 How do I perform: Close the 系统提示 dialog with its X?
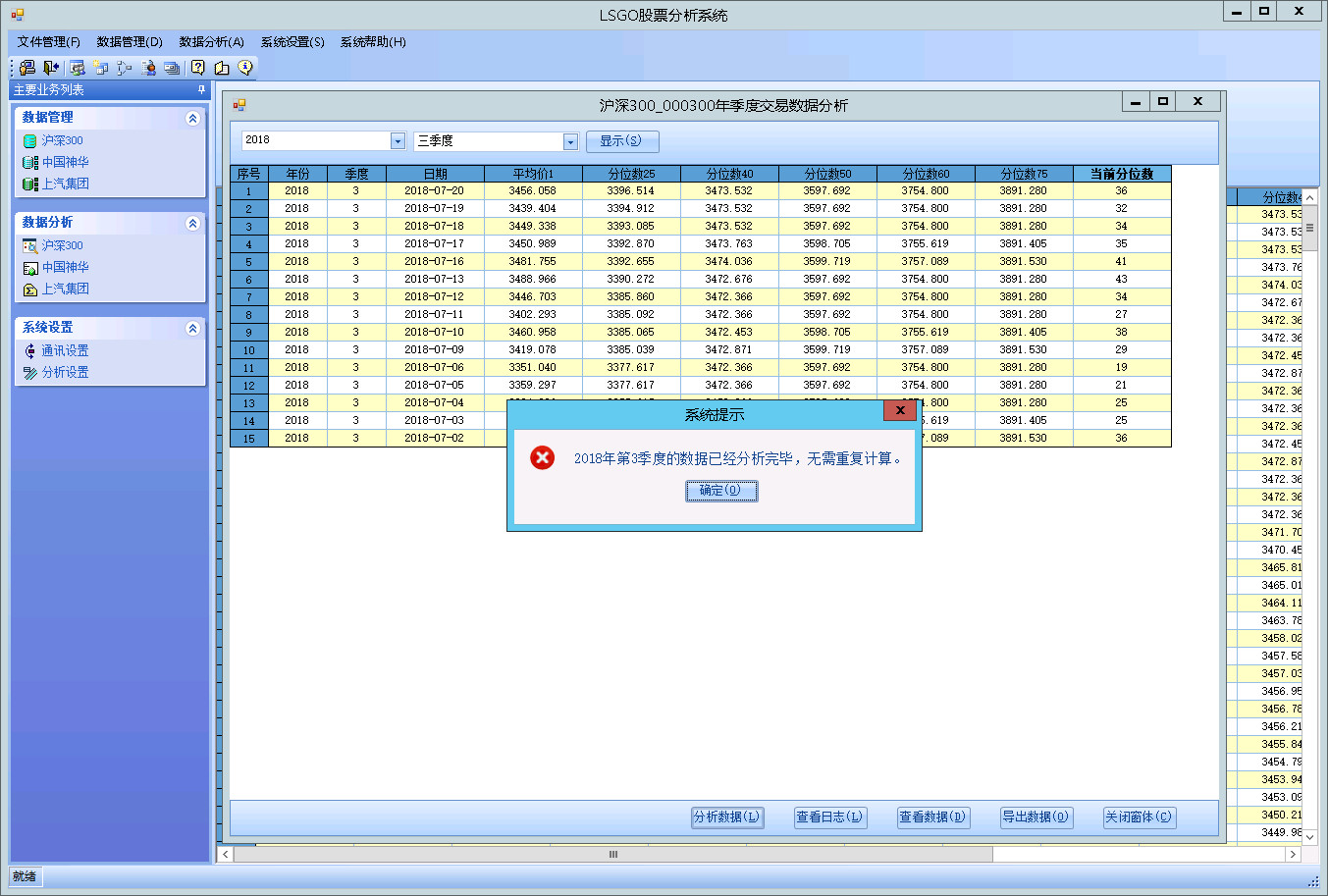[x=899, y=411]
